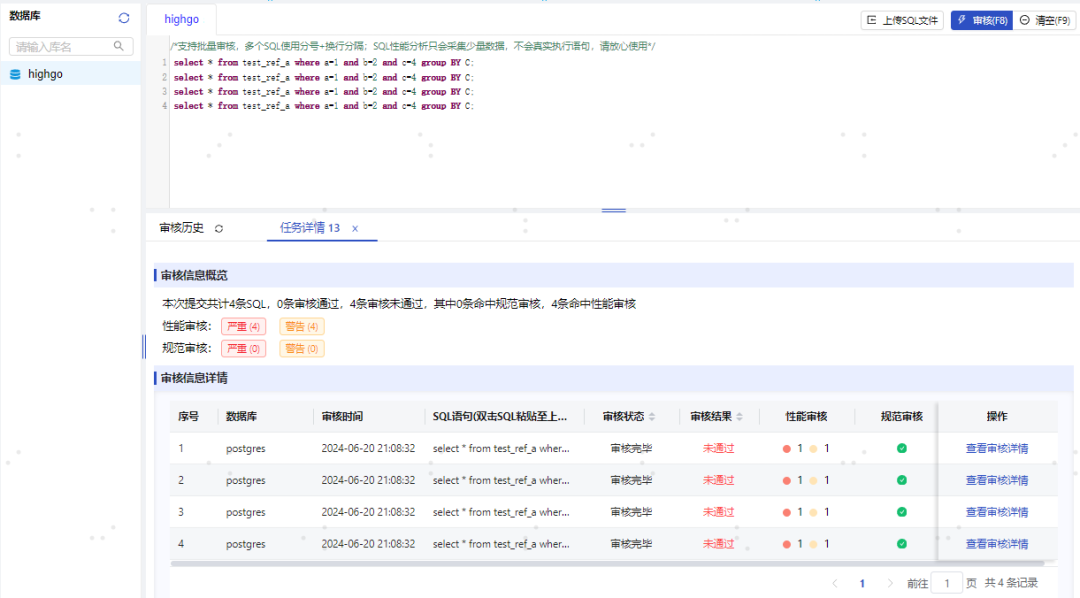1080x598 pixels.
Task: Click the first line of SQL in the editor
Action: 324,63
